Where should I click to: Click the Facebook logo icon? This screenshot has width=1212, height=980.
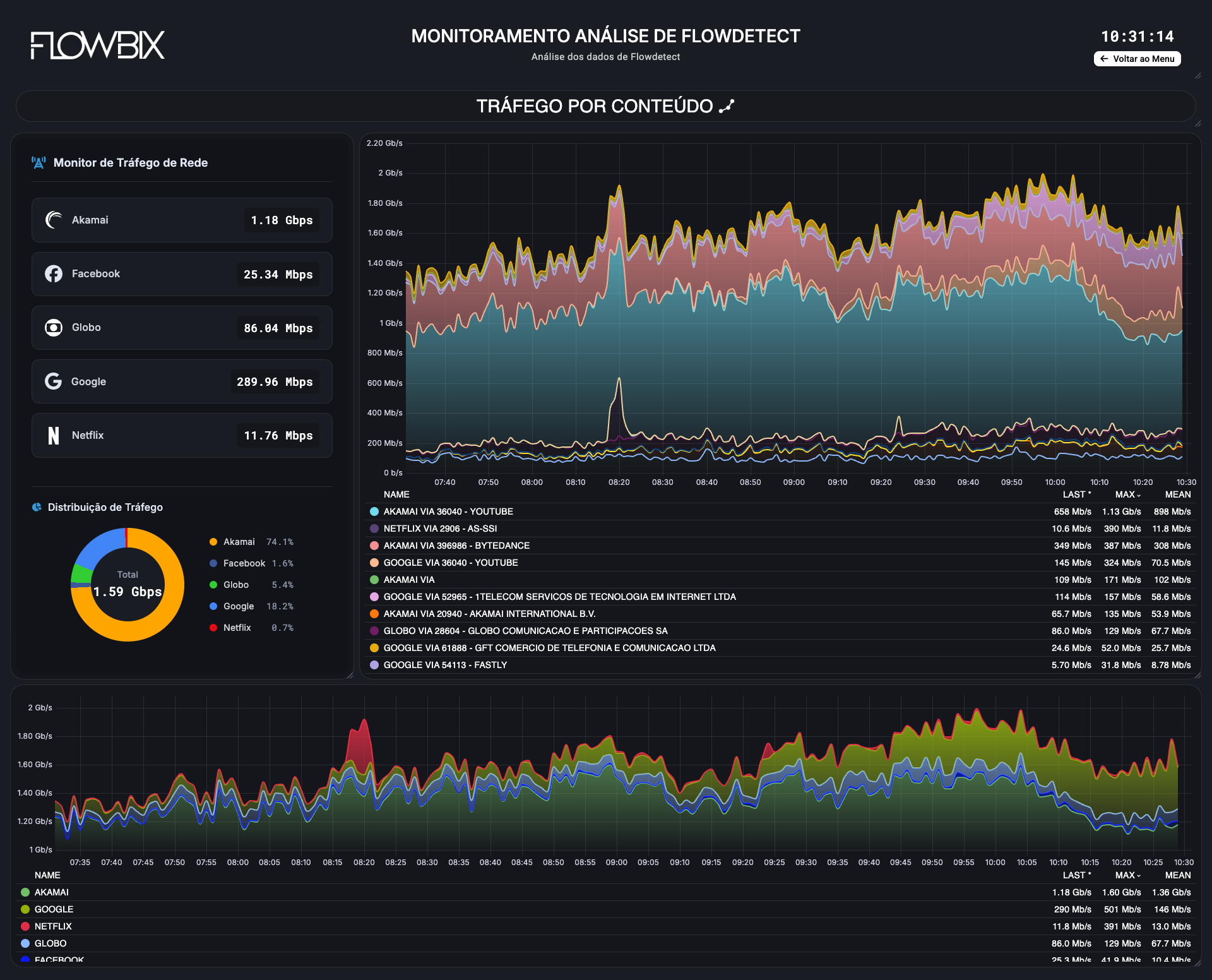(54, 273)
